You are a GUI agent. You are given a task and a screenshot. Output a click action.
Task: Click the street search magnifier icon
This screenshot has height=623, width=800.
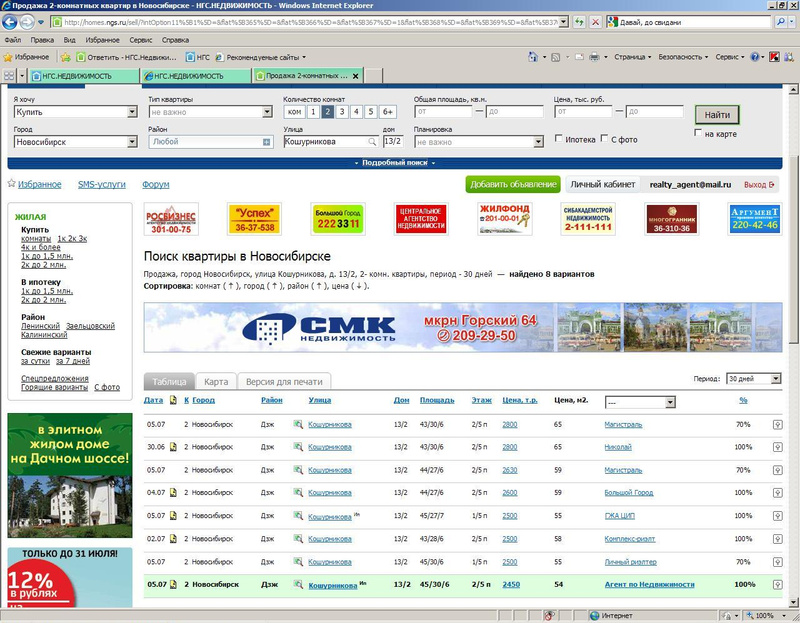[372, 142]
